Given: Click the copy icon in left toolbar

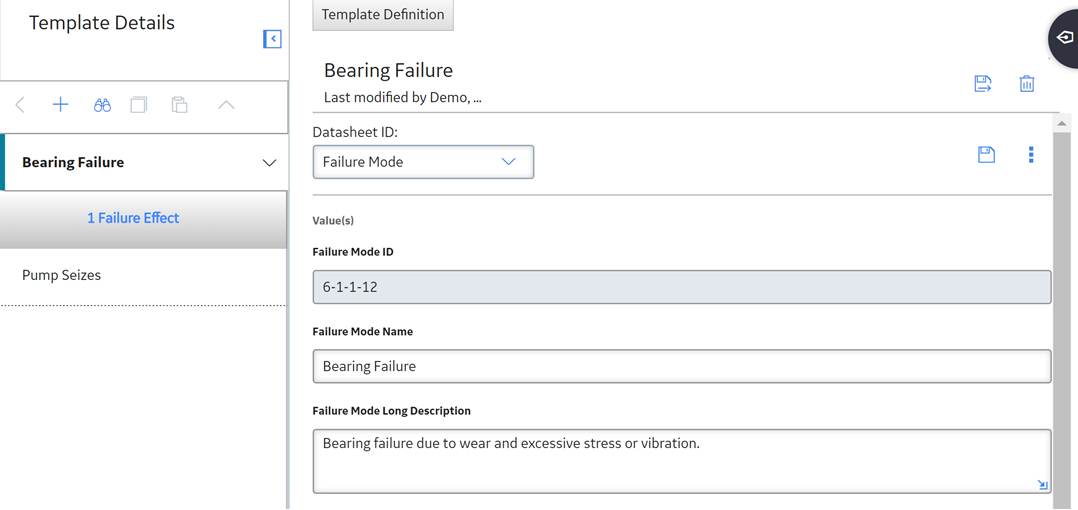Looking at the screenshot, I should tap(139, 105).
